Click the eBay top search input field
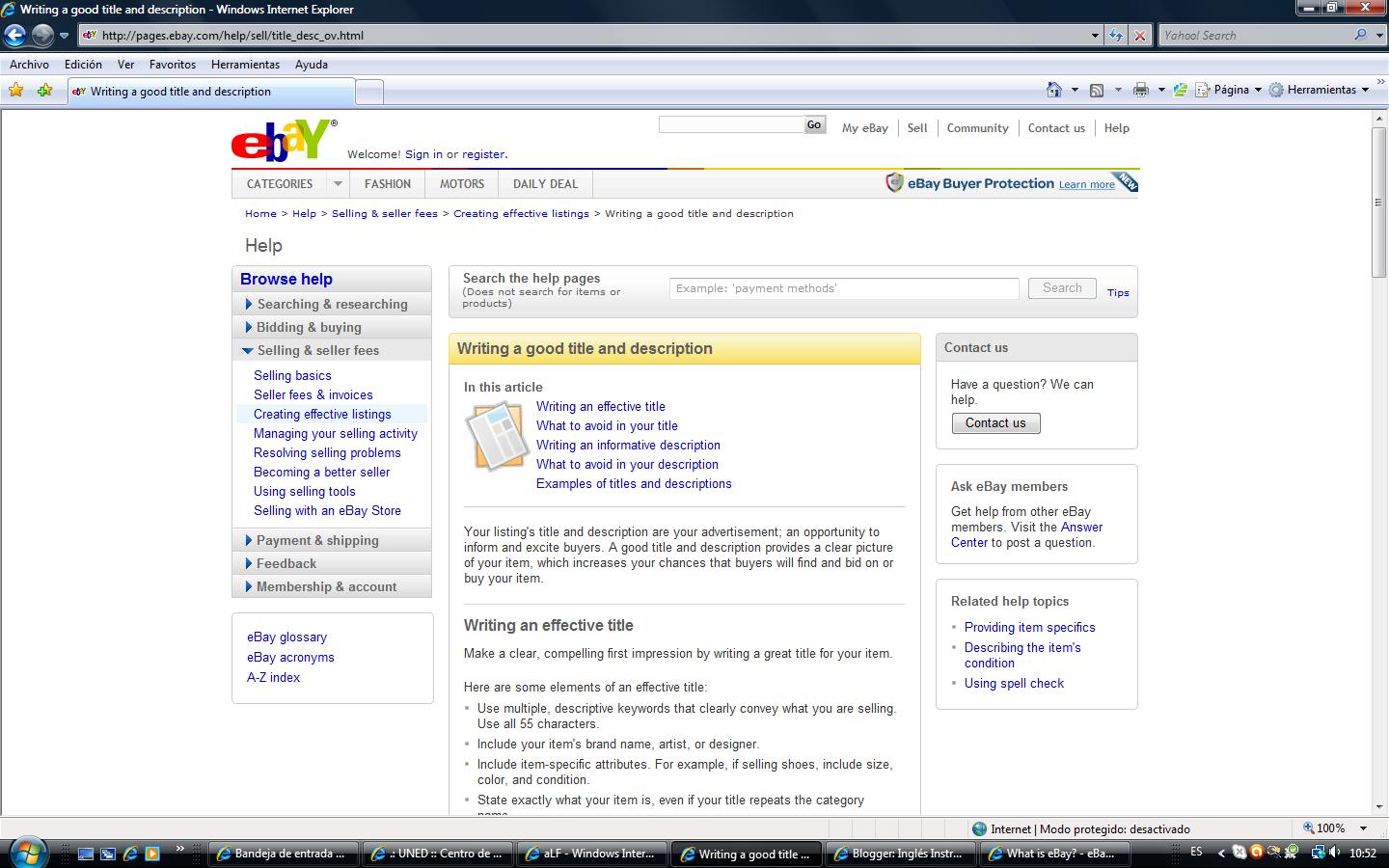 pyautogui.click(x=731, y=125)
